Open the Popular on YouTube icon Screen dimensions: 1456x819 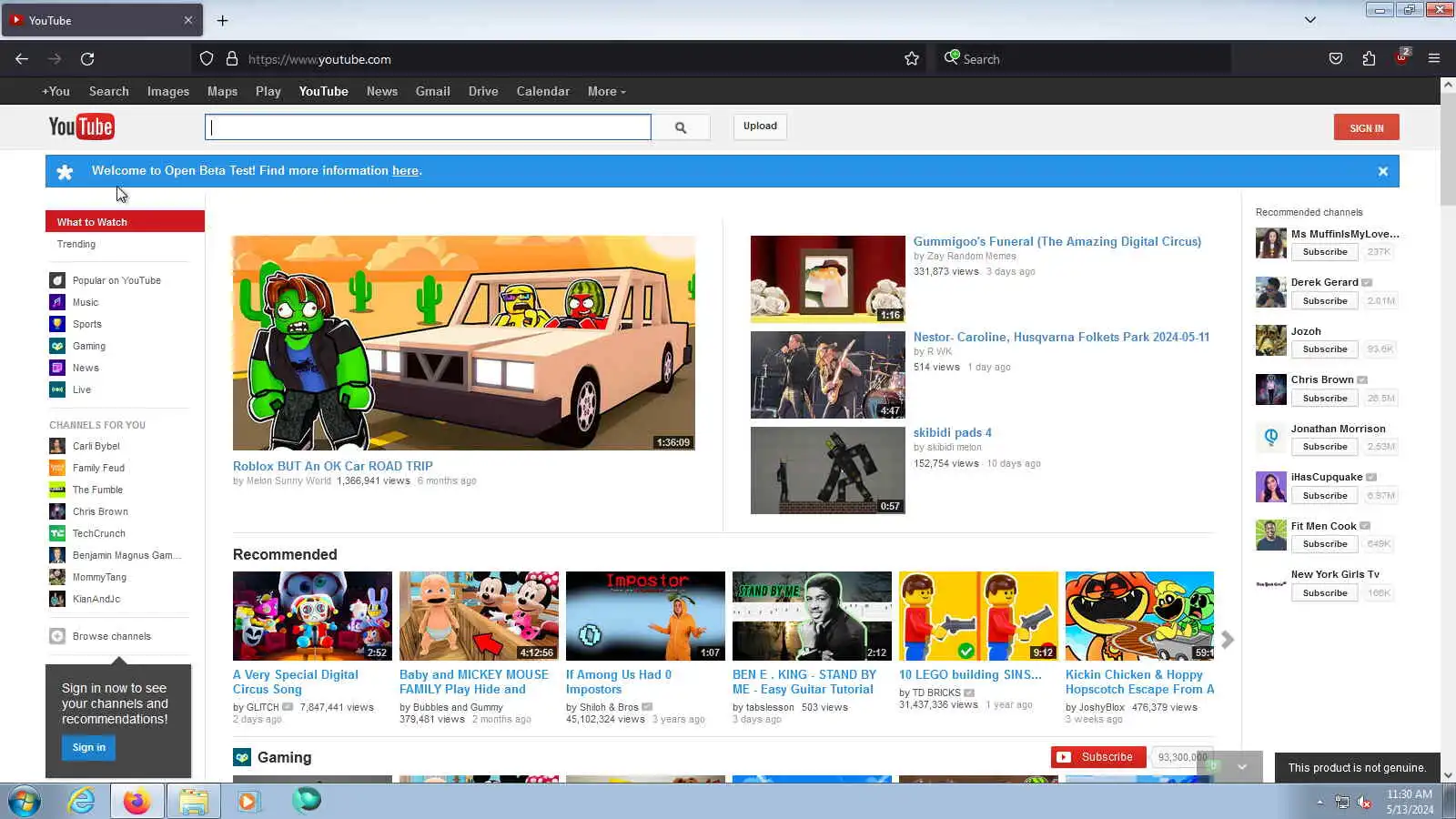point(57,280)
